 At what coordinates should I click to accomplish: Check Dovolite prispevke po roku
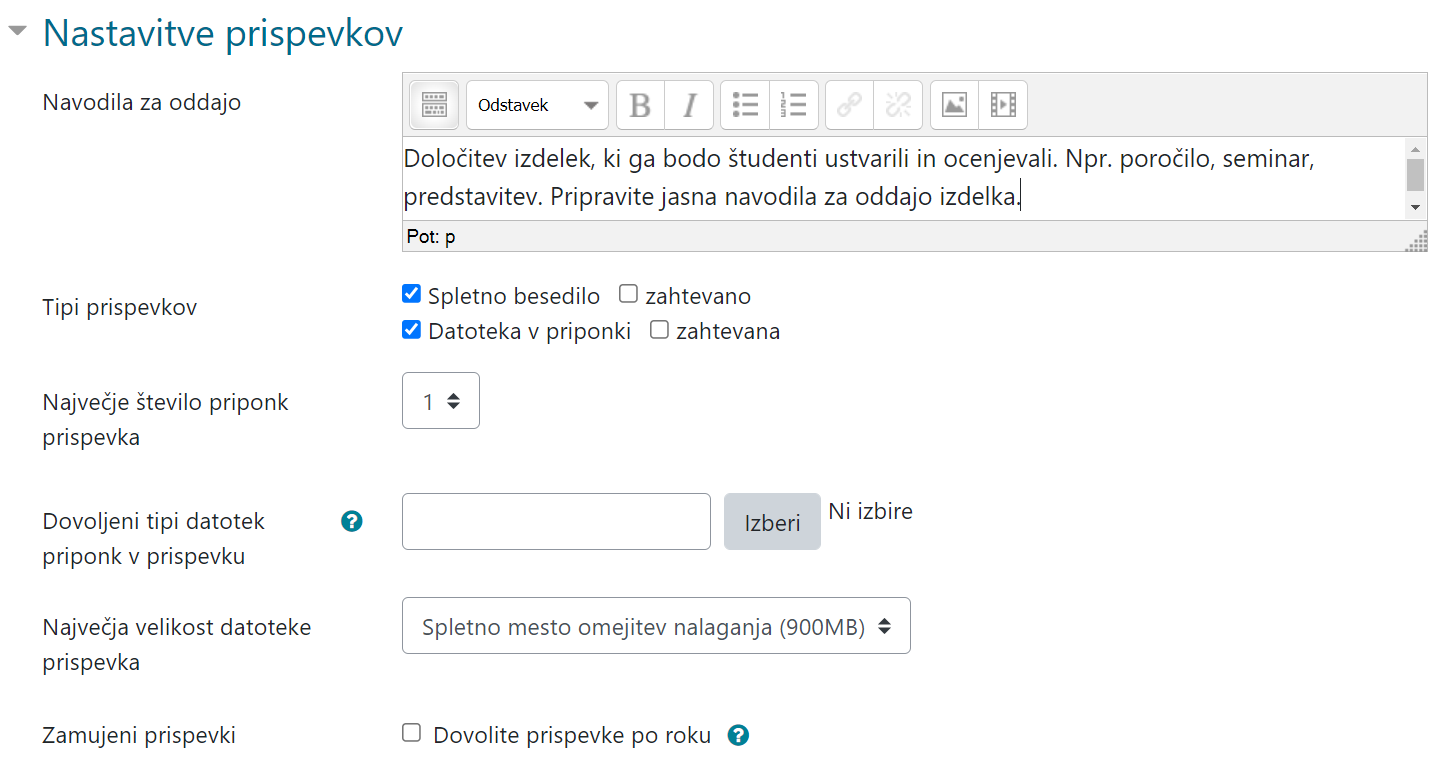(x=411, y=732)
